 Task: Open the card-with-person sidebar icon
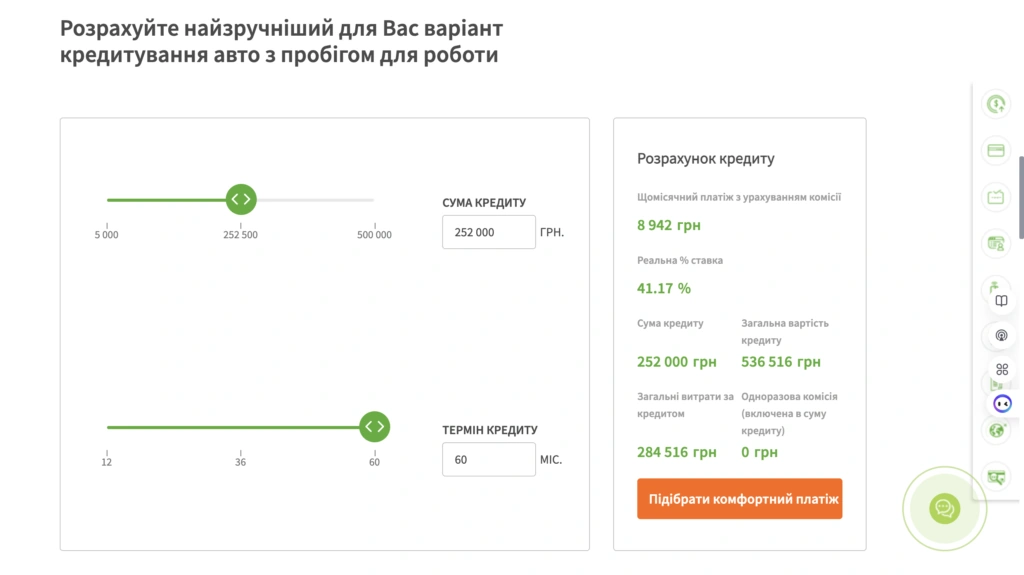coord(995,243)
